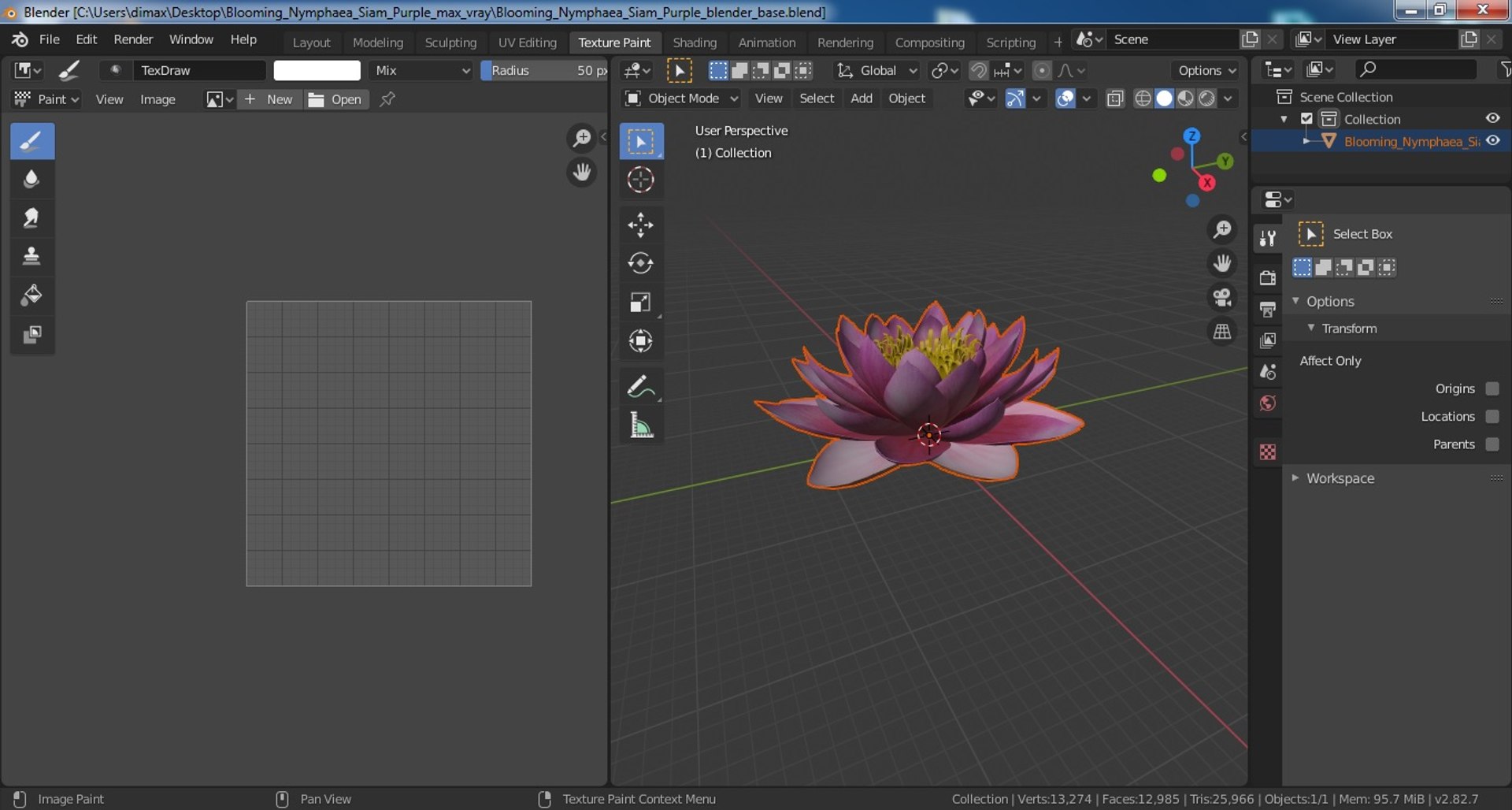This screenshot has height=810, width=1512.
Task: Select the Scale tool in 3D viewport
Action: (x=641, y=302)
